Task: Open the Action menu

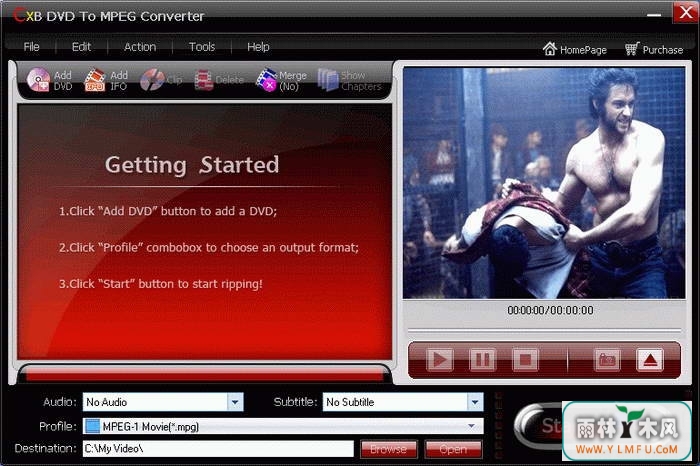Action: pos(140,47)
